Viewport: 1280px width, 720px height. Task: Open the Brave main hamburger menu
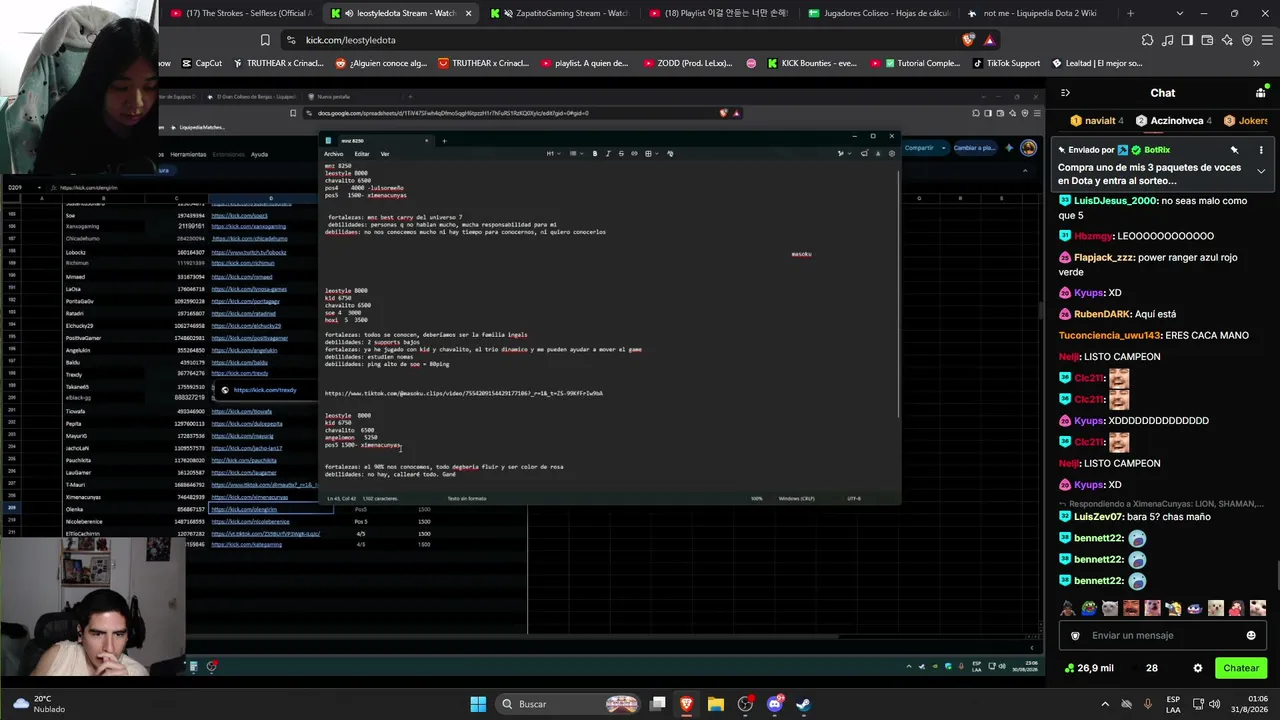click(1267, 40)
